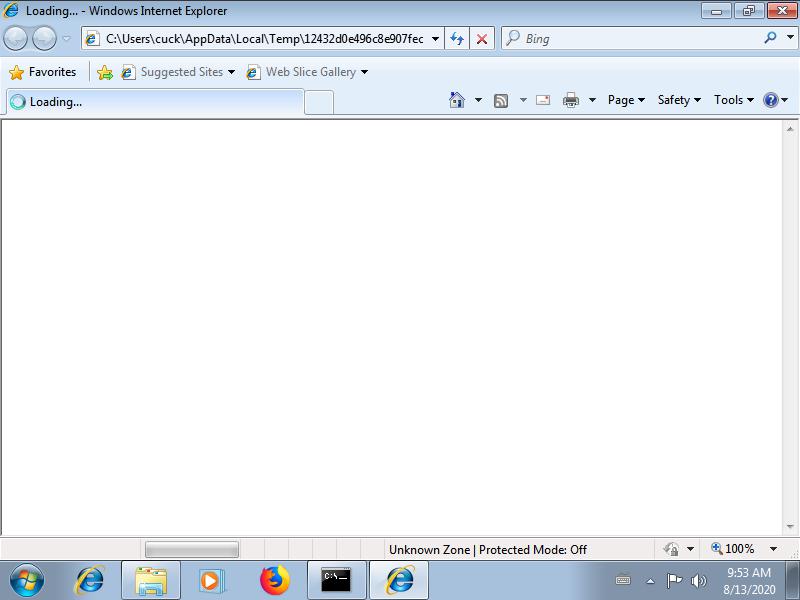The height and width of the screenshot is (600, 800).
Task: Click the Unknown Zone Protected Mode status text
Action: 488,549
